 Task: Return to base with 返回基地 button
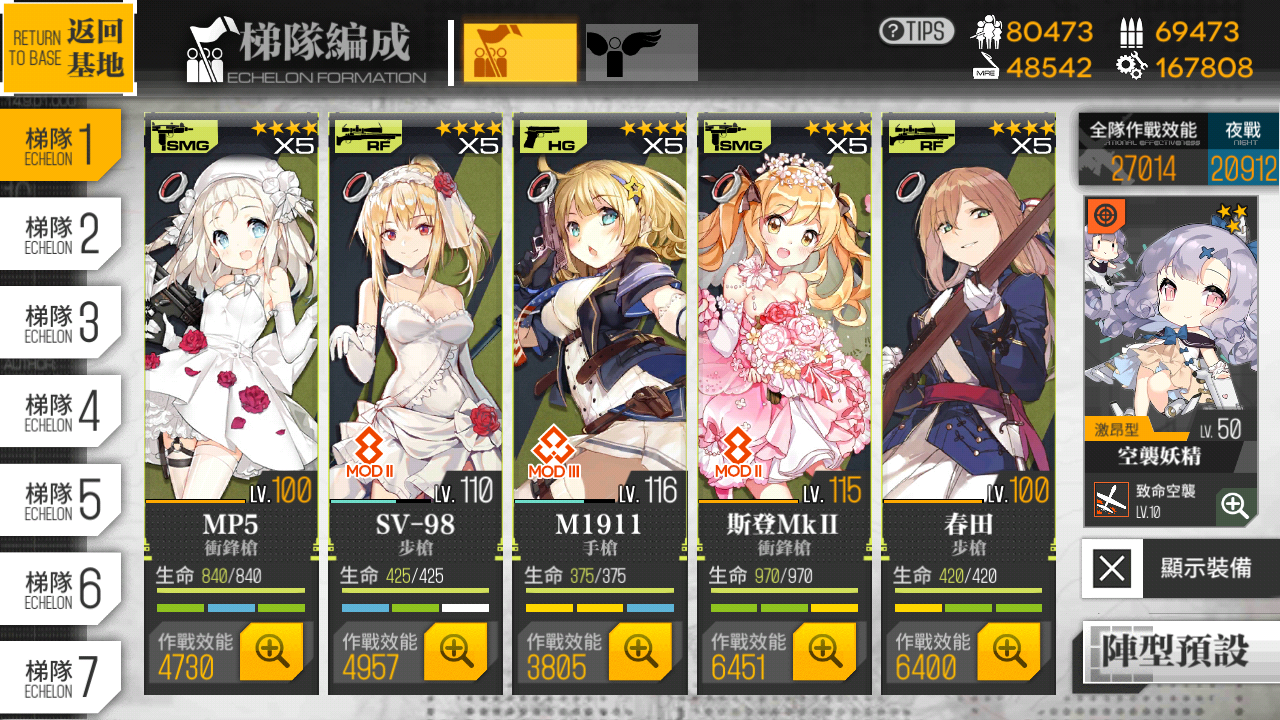point(68,48)
